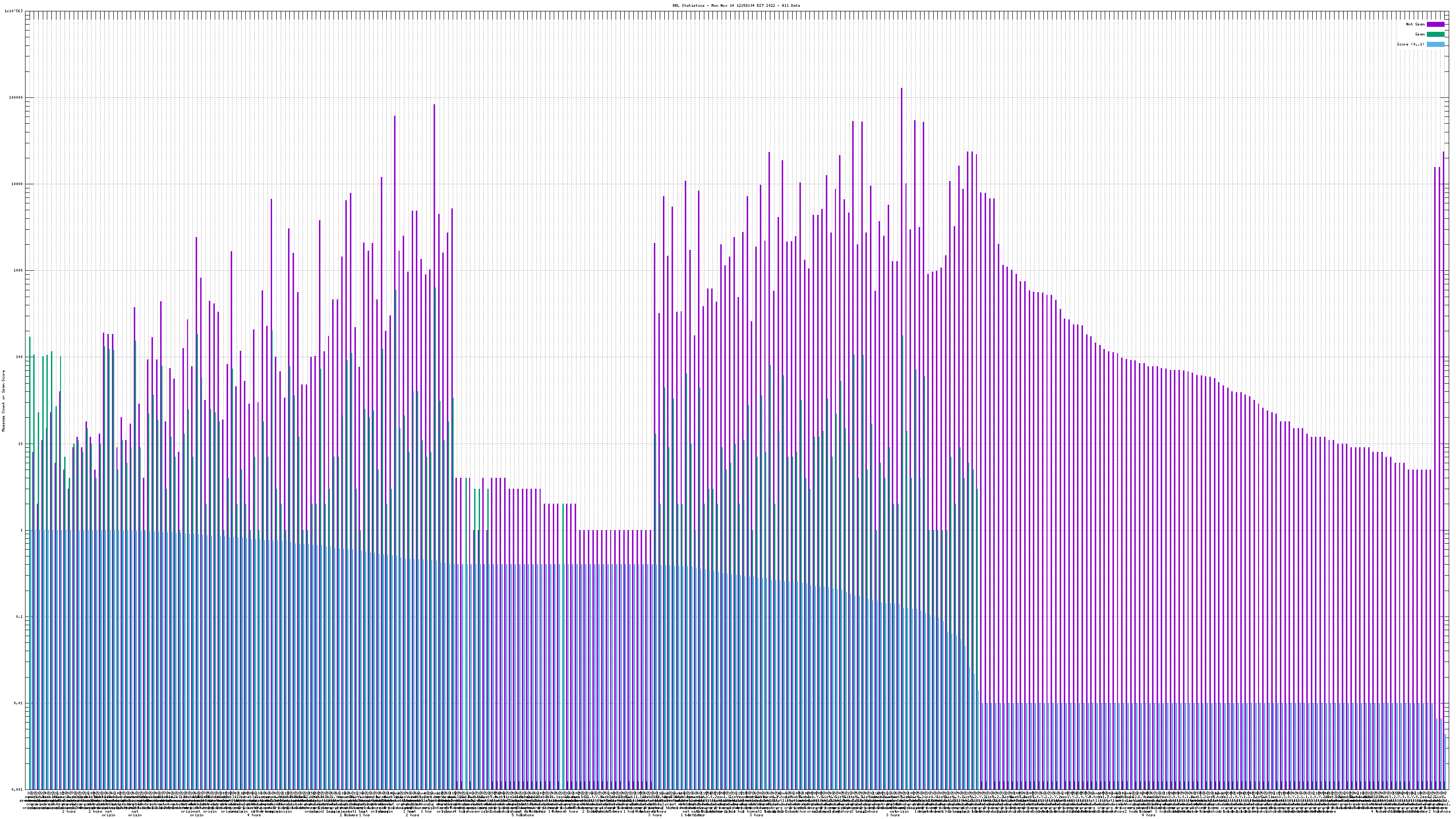
Task: Click the purple Not Spam legend swatch
Action: tap(1435, 24)
